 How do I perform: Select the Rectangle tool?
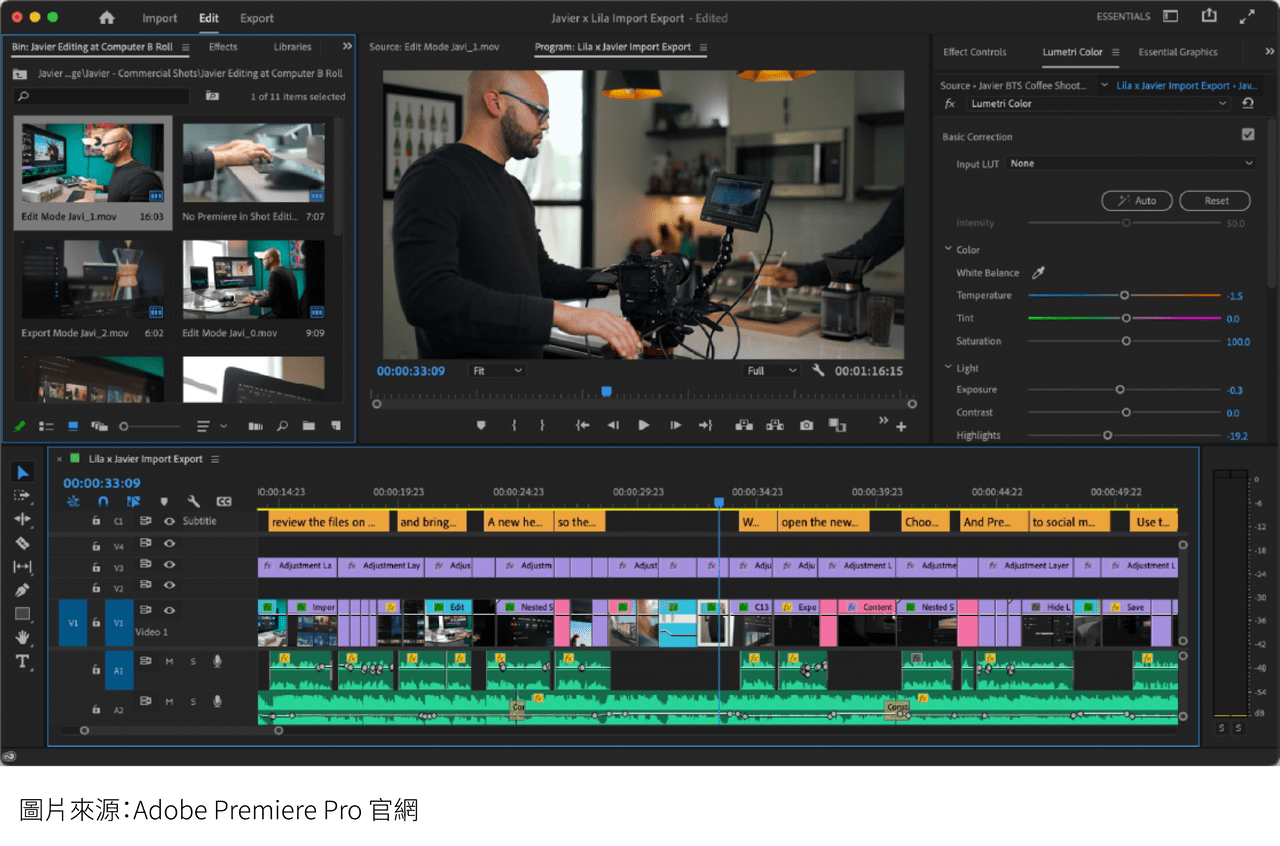[x=23, y=614]
